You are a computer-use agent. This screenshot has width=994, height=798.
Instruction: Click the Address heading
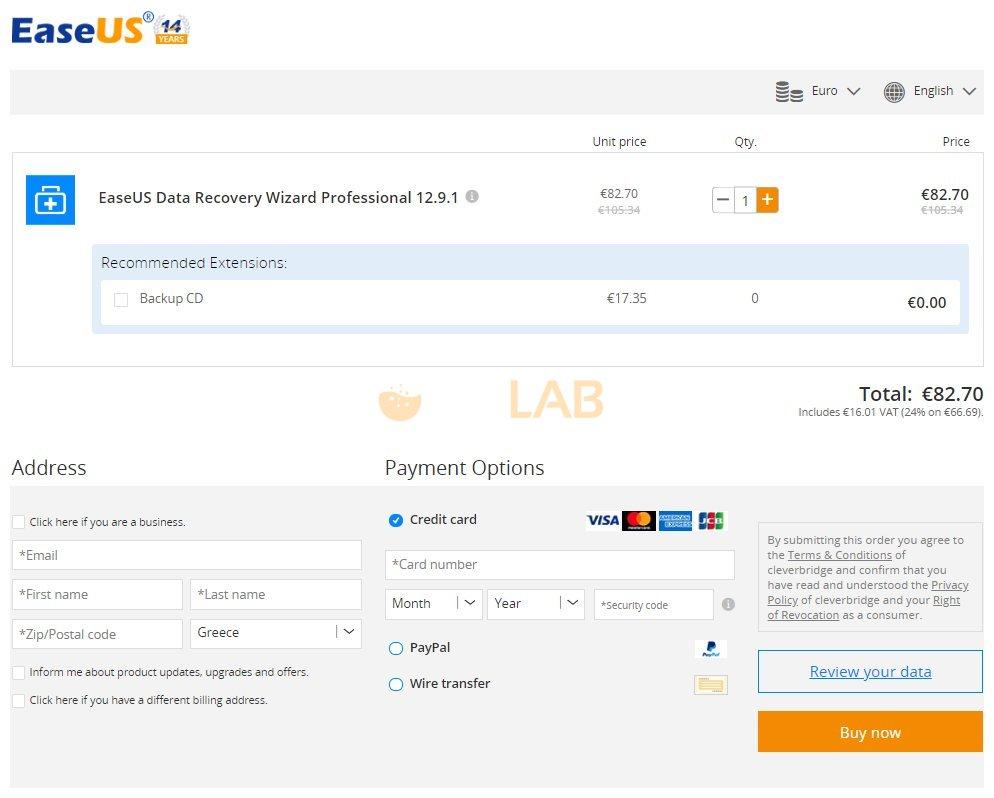tap(49, 468)
